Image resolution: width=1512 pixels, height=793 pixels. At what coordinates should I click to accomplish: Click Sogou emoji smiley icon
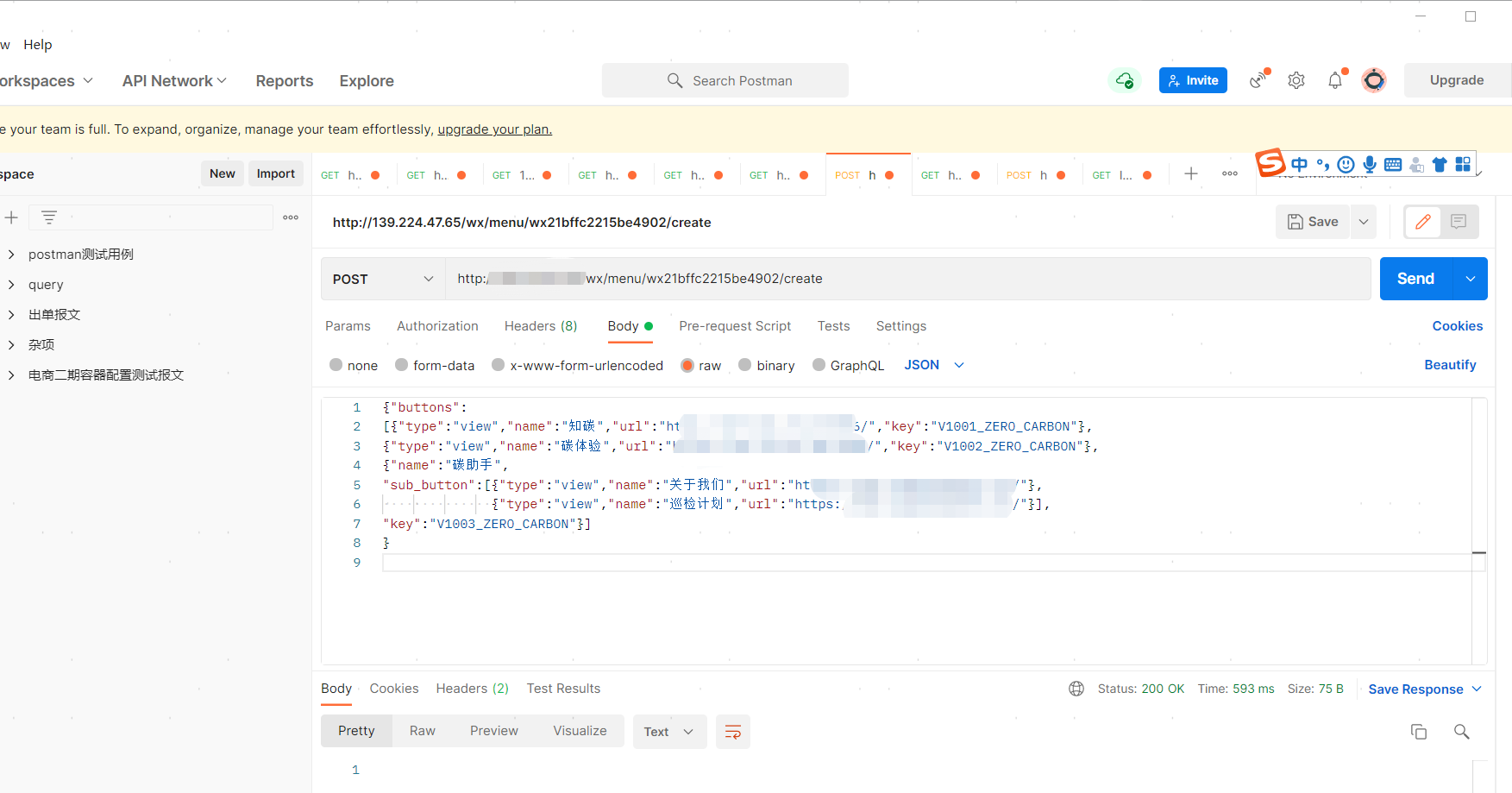1346,164
